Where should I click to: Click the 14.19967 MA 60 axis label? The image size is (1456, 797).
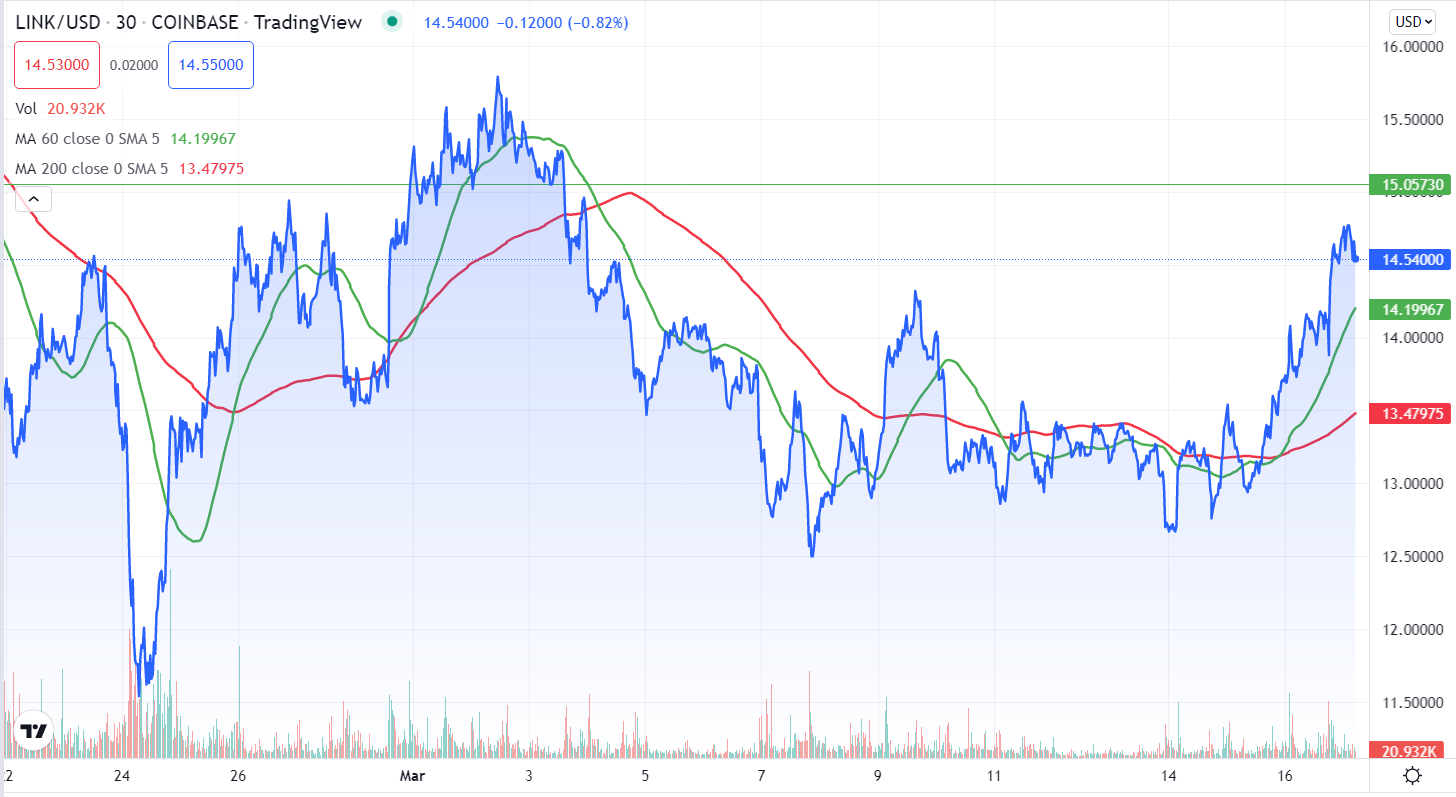click(x=1410, y=309)
